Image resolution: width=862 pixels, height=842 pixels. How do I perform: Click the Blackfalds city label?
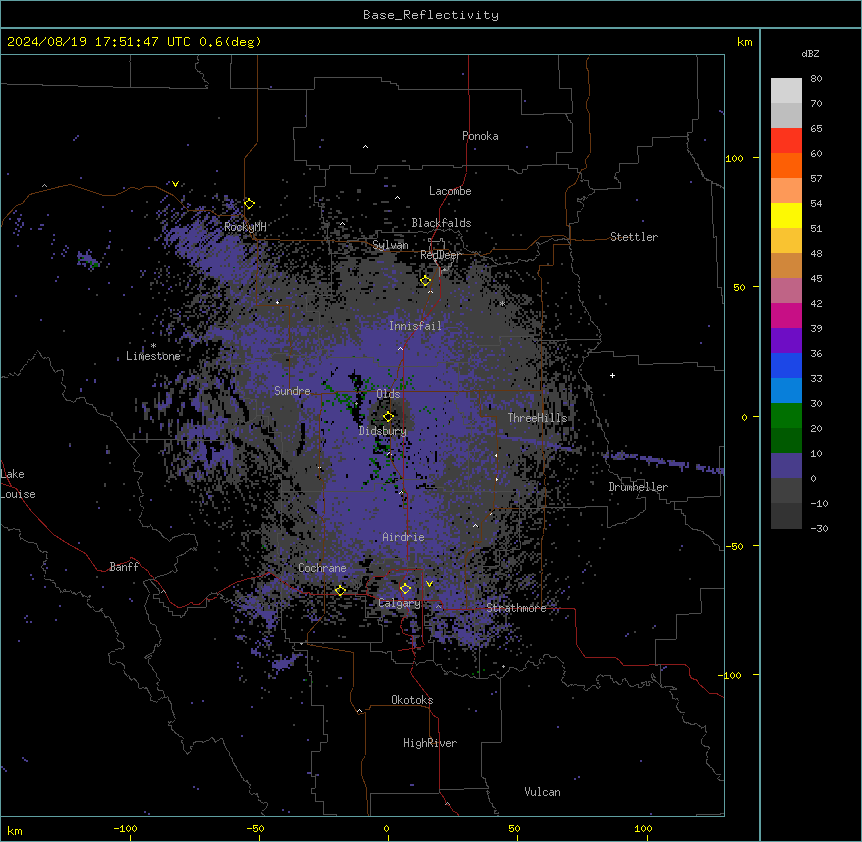pyautogui.click(x=441, y=223)
